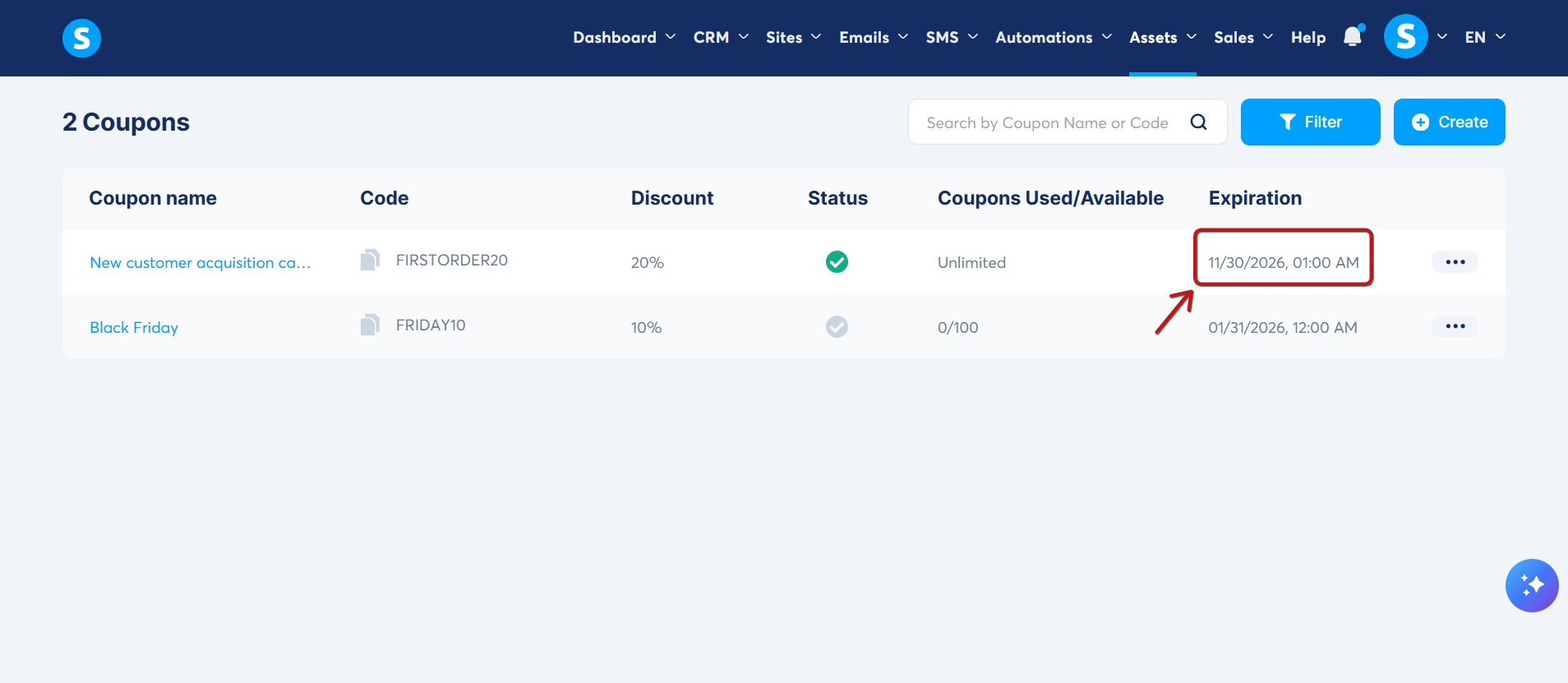
Task: Open the user profile avatar
Action: pos(1405,36)
